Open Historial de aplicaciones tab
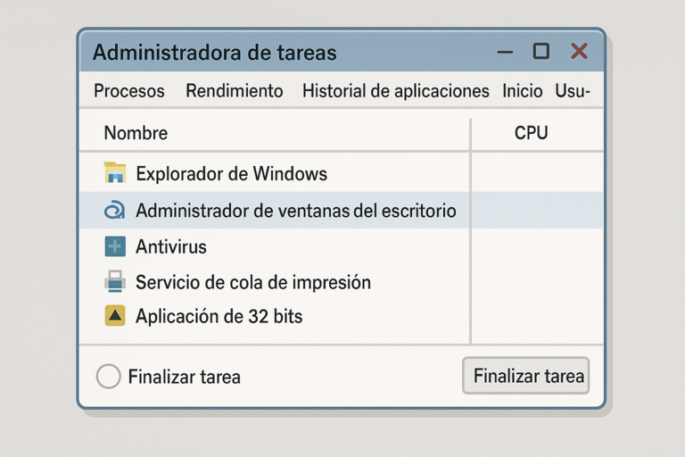Screen dimensions: 685x457 (x=395, y=91)
